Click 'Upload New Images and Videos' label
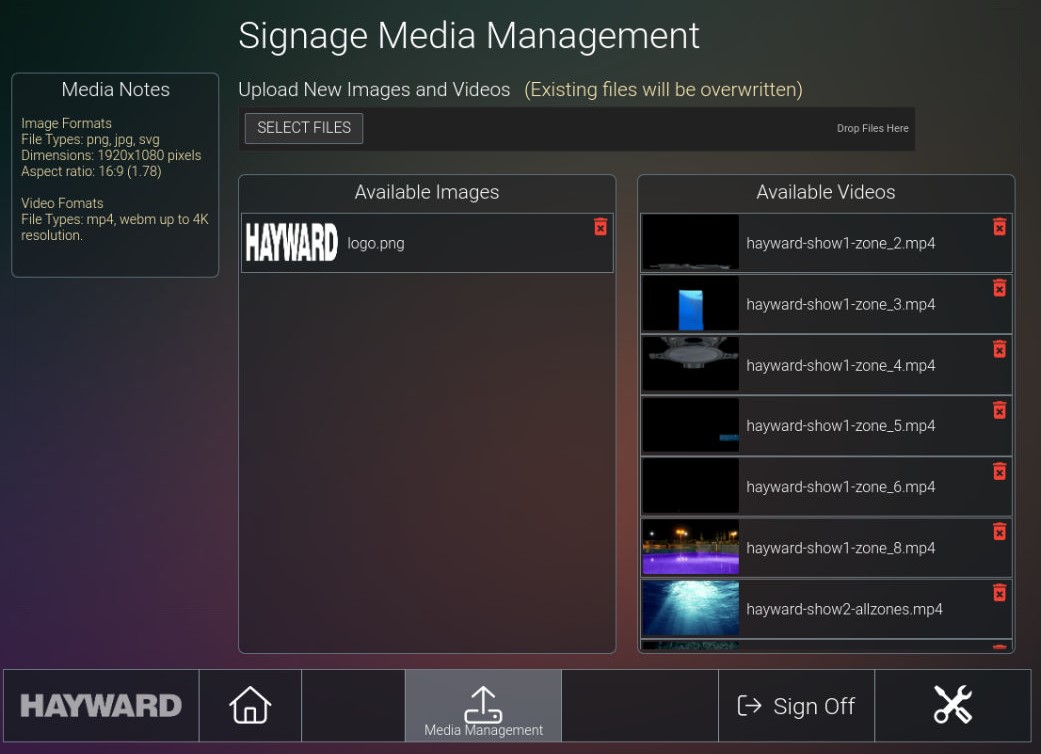Image resolution: width=1041 pixels, height=754 pixels. pos(374,90)
